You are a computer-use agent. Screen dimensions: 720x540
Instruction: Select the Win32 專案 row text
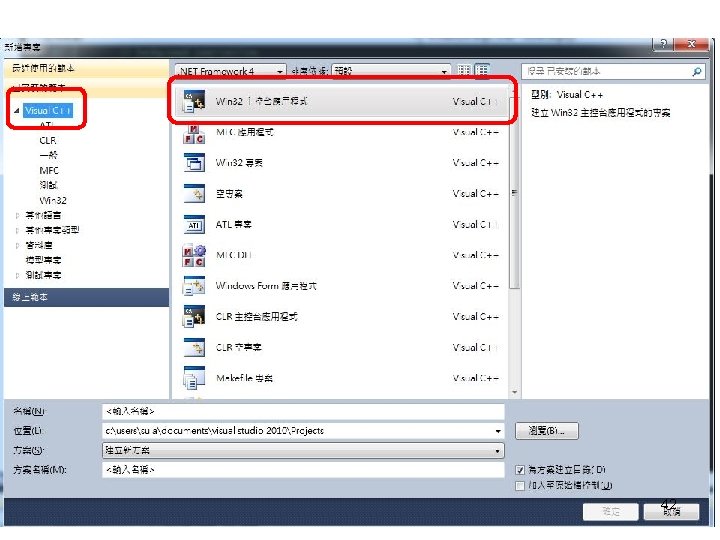(x=239, y=163)
